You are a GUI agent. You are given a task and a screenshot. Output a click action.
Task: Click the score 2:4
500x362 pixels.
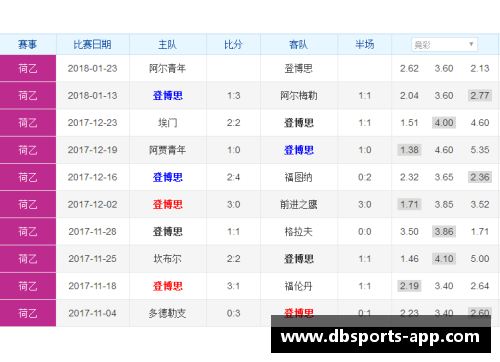[233, 177]
